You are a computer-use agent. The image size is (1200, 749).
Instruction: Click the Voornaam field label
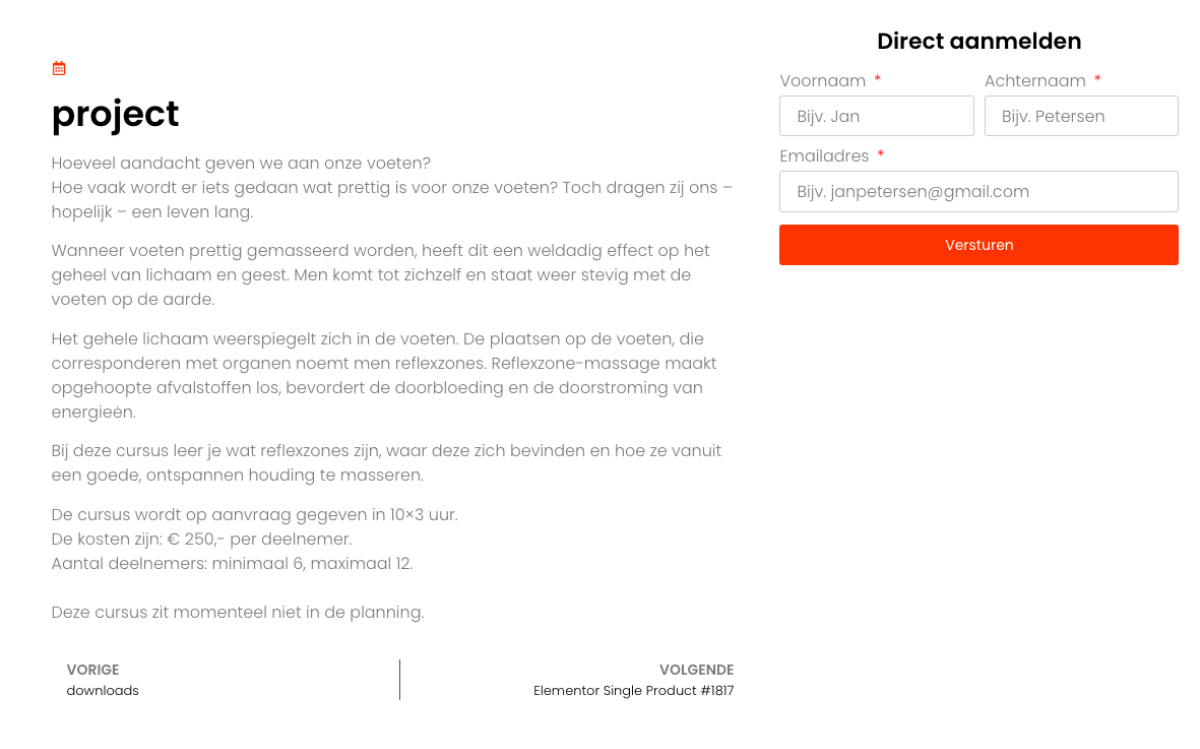point(823,80)
